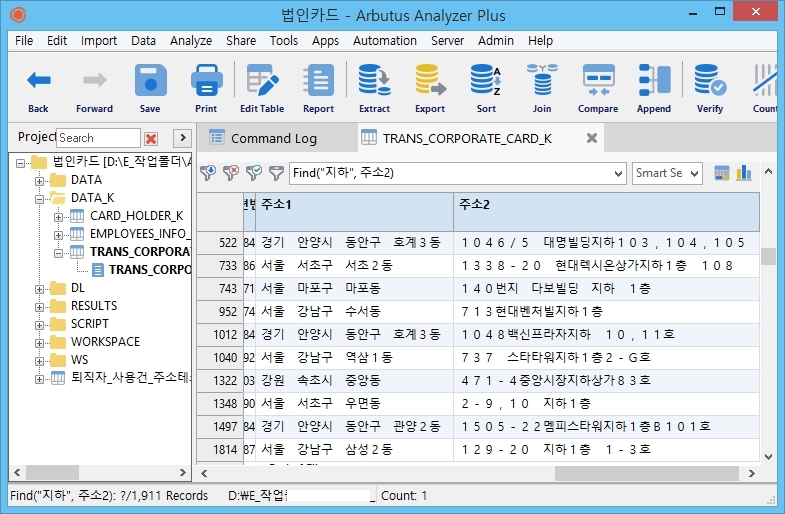Click the project panel right-arrow button
The image size is (785, 514).
coord(182,138)
